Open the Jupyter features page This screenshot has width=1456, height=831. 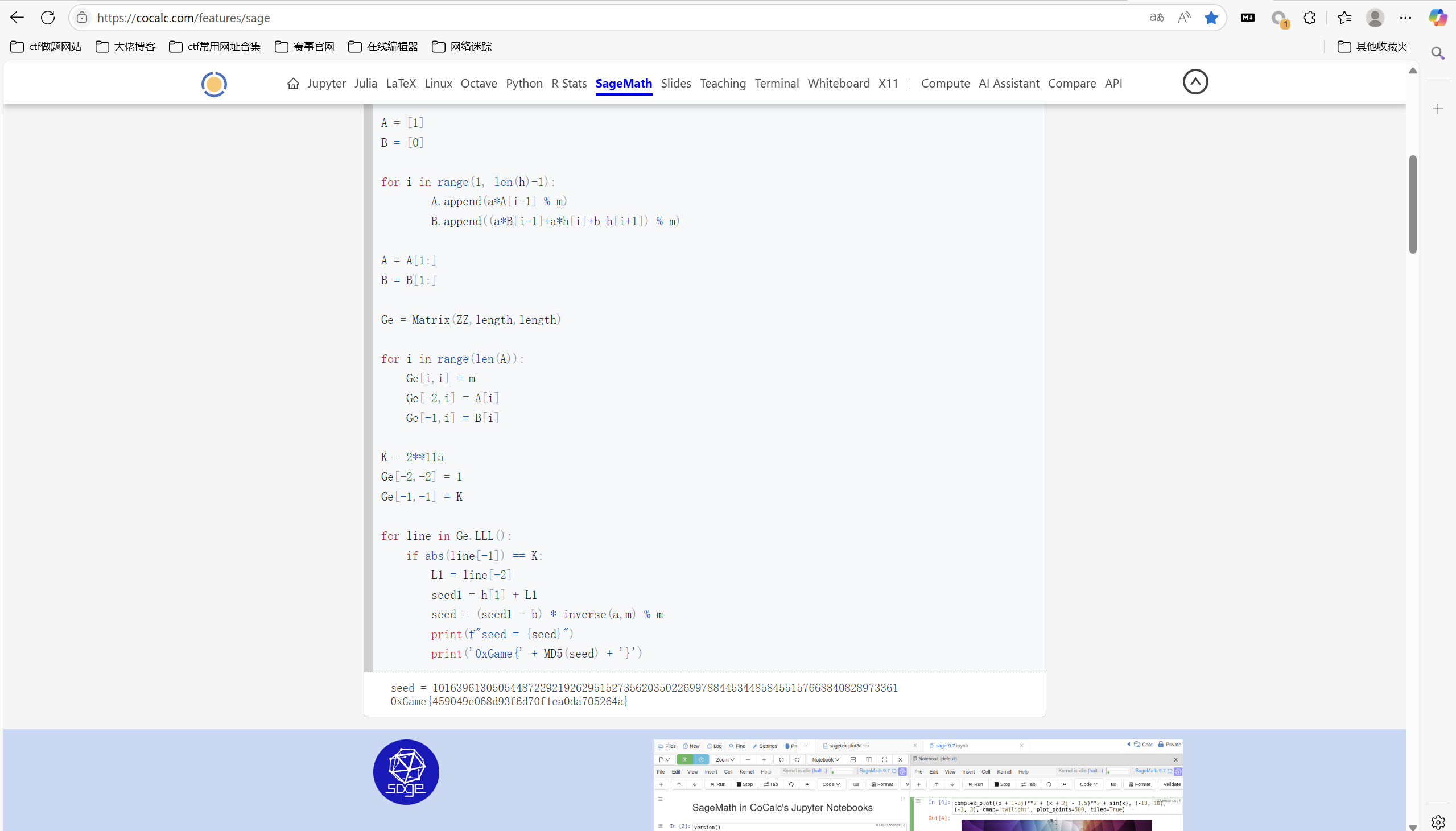327,84
